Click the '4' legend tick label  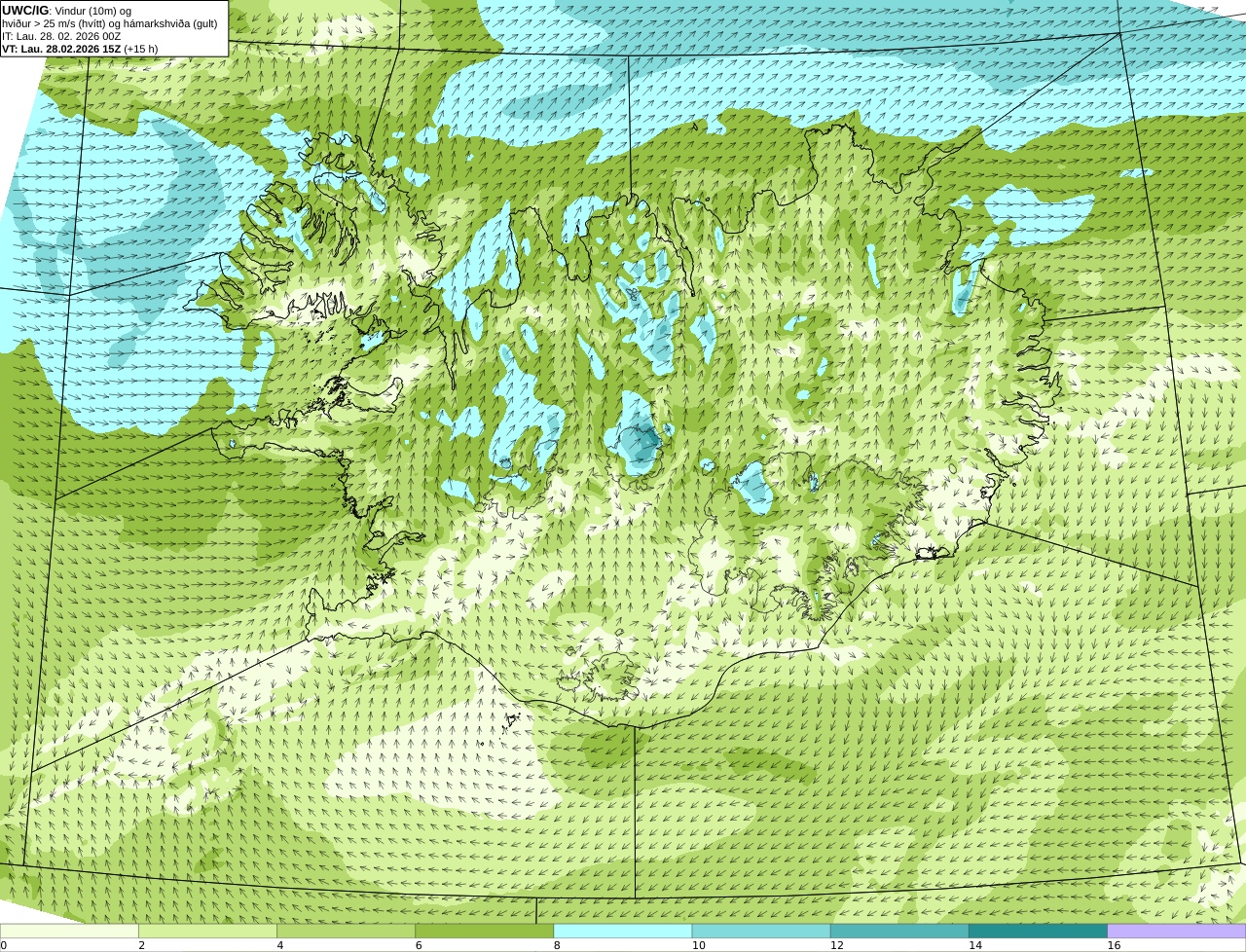pyautogui.click(x=280, y=945)
